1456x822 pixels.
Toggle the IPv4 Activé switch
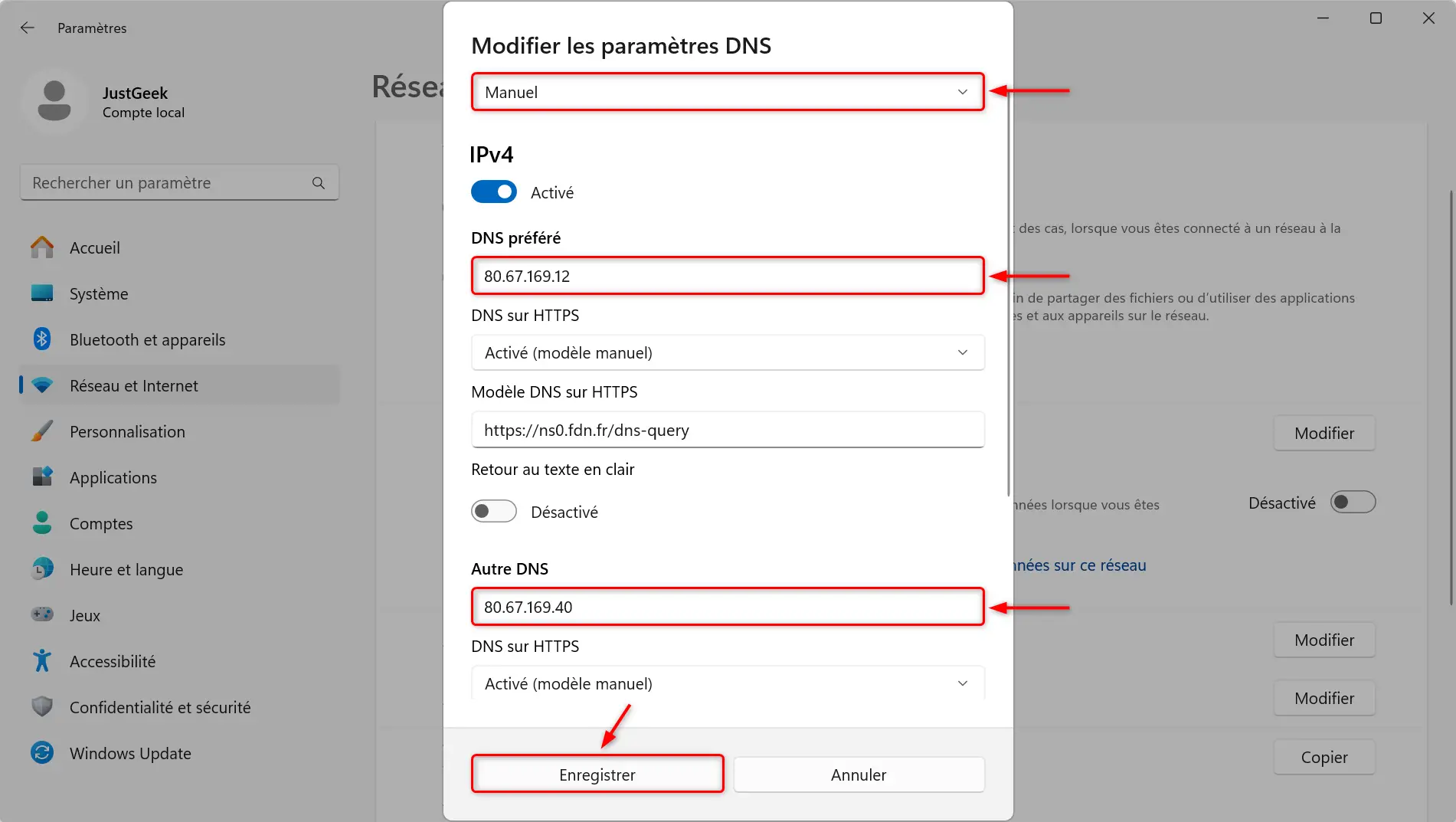[x=494, y=192]
